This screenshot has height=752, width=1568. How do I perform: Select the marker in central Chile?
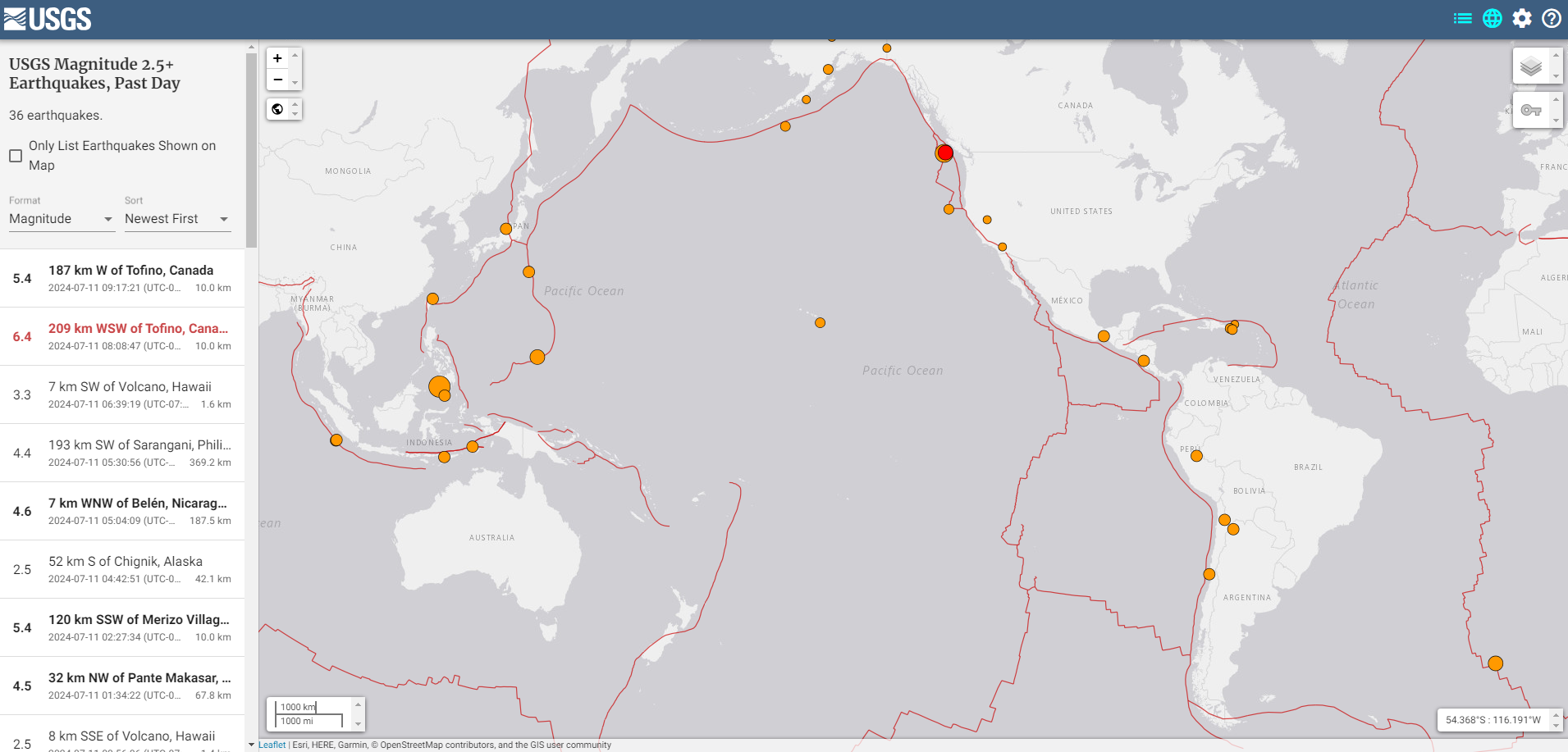(x=1209, y=574)
